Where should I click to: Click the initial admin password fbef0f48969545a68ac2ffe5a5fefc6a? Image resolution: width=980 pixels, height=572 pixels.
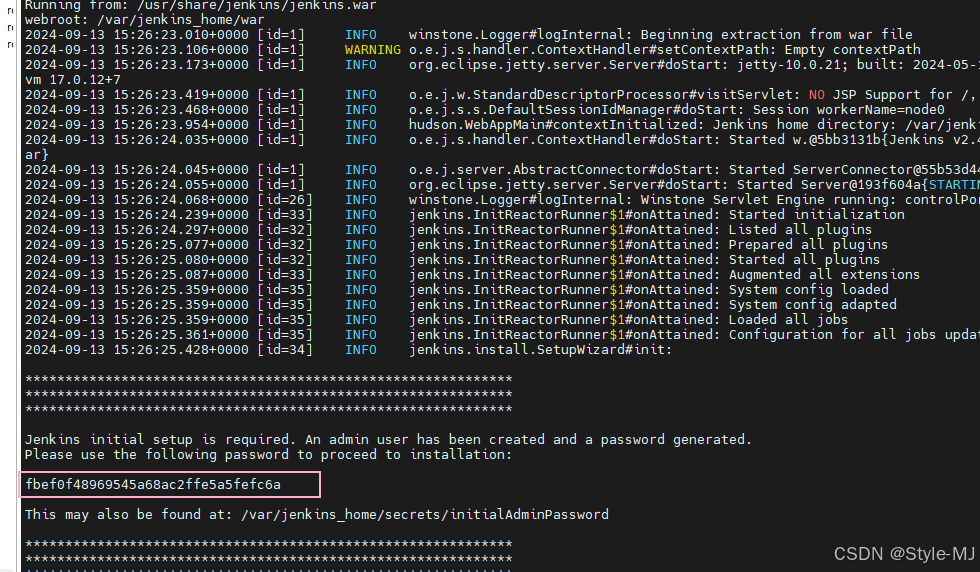(x=153, y=484)
